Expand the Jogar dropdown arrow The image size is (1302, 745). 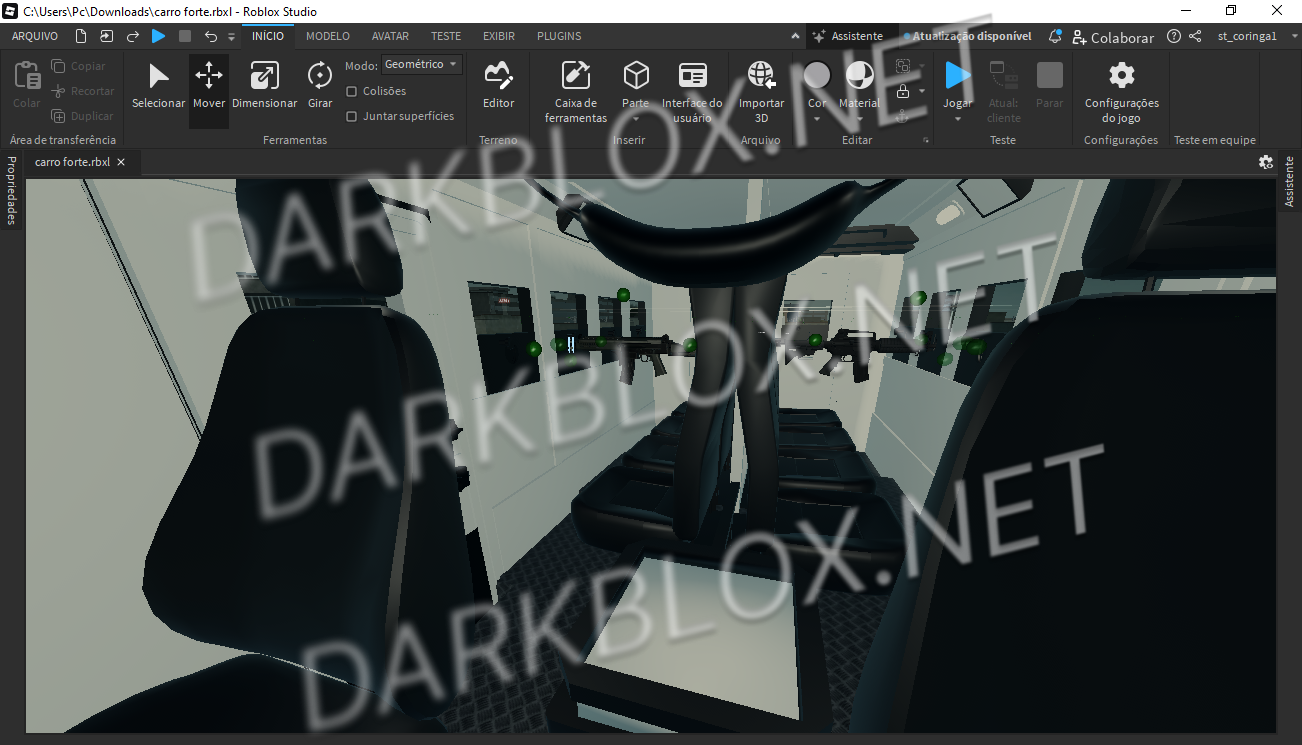point(958,119)
